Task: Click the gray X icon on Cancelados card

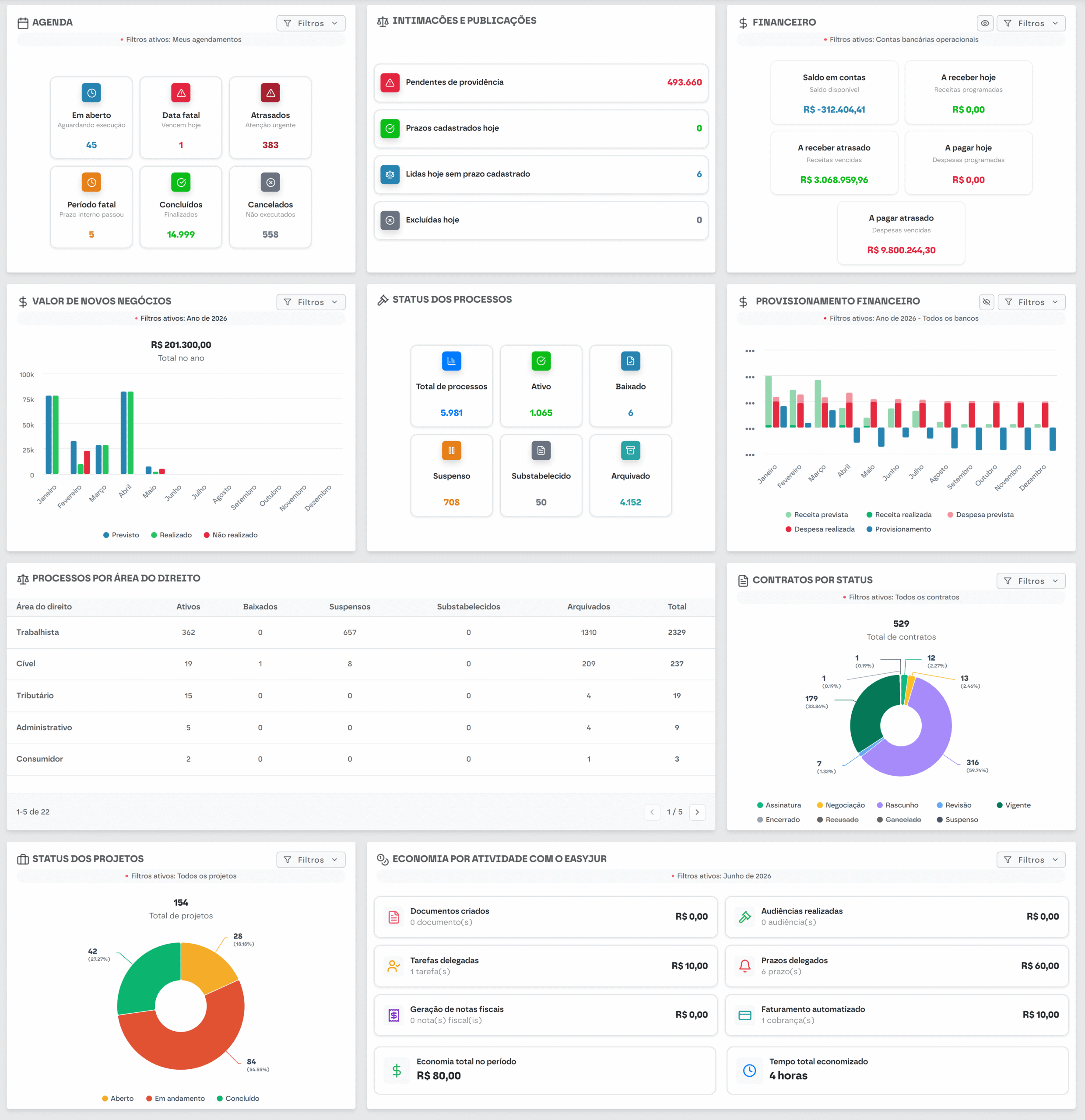Action: point(270,182)
